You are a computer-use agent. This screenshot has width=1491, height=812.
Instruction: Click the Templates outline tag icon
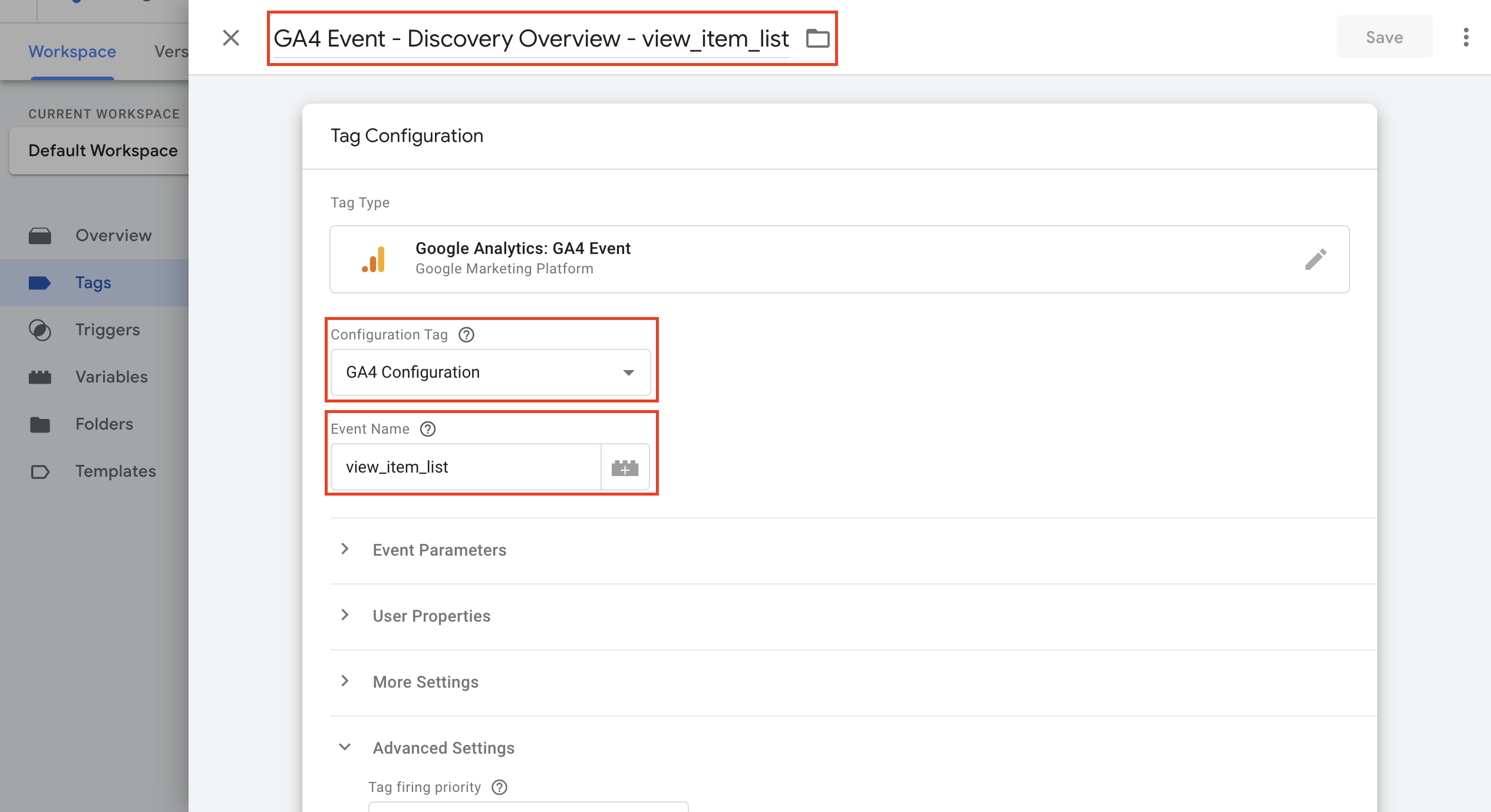[x=40, y=472]
